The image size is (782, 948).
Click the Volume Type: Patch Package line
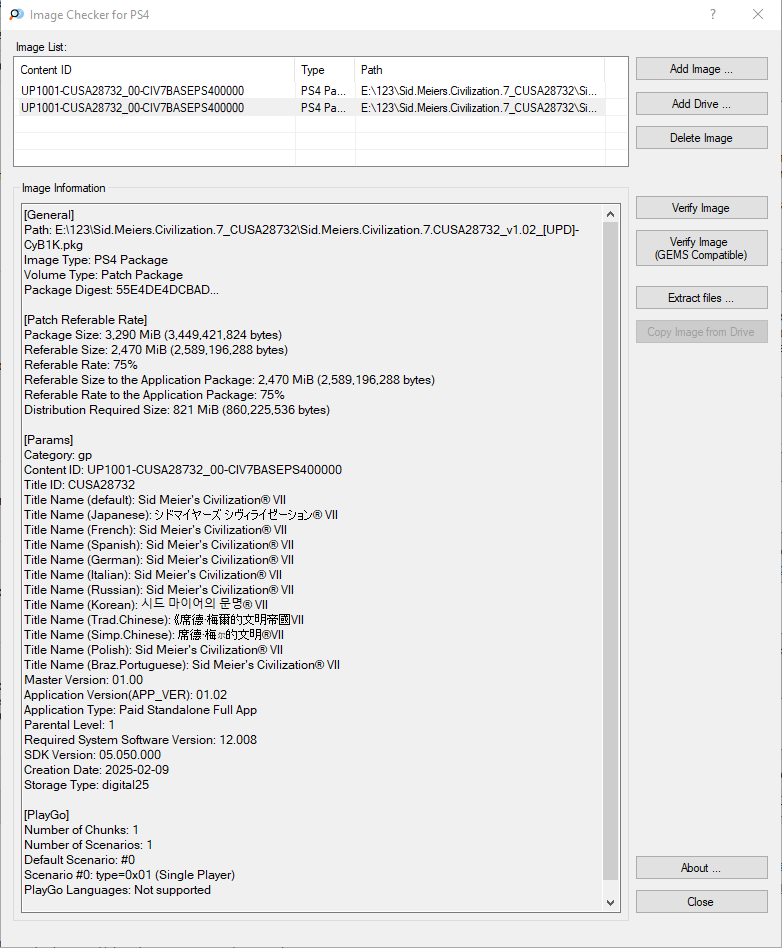coord(103,275)
